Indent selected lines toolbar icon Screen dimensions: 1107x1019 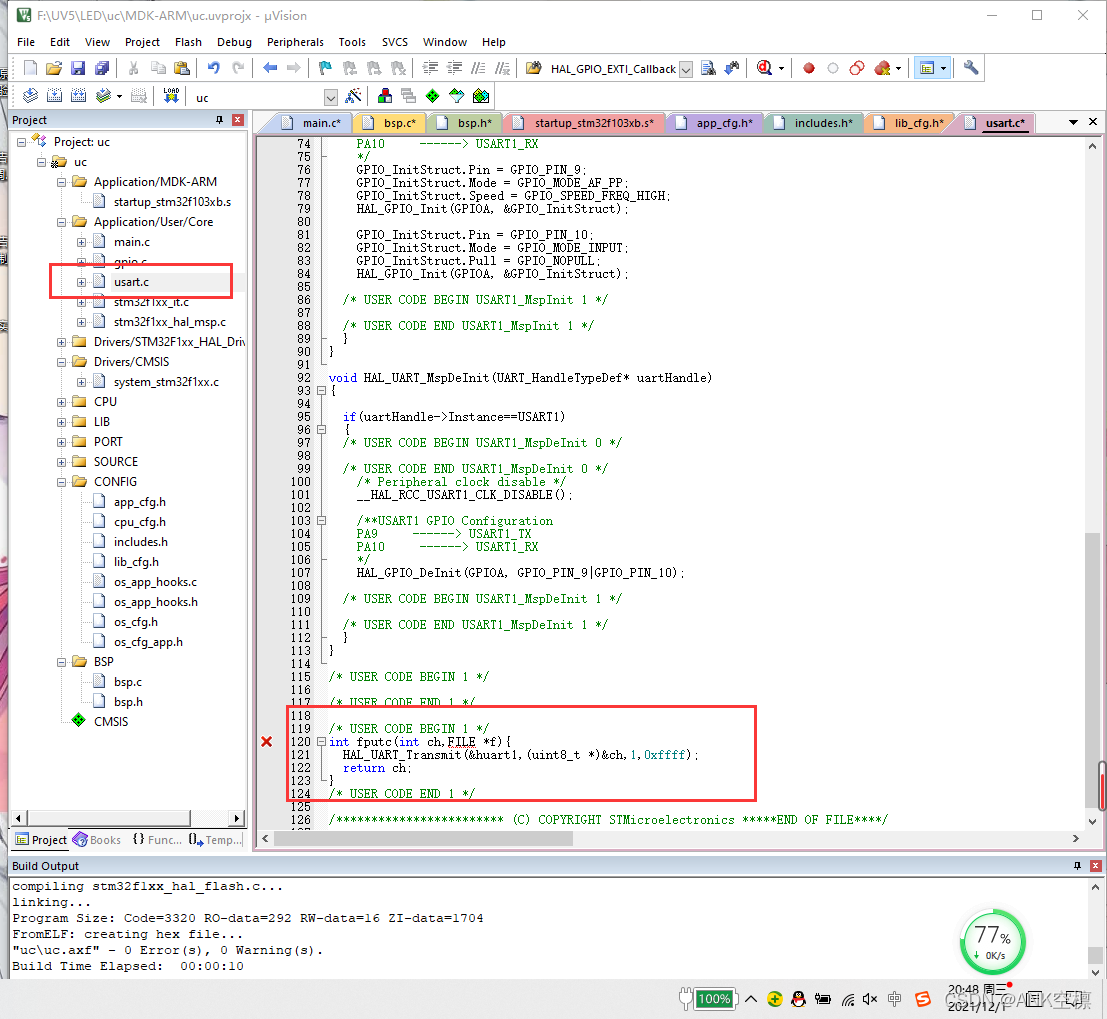tap(430, 68)
